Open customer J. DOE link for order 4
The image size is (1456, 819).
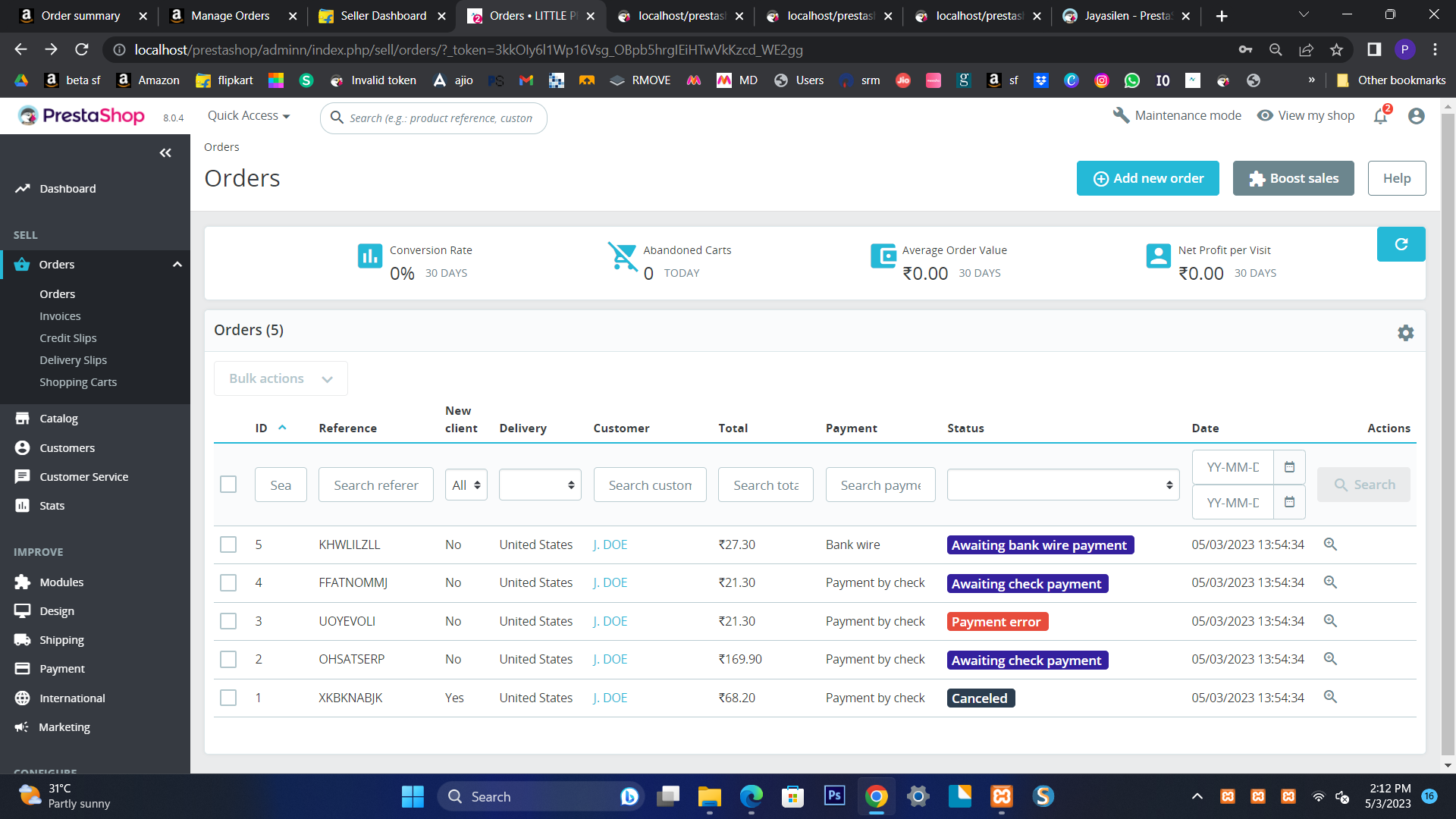tap(610, 582)
